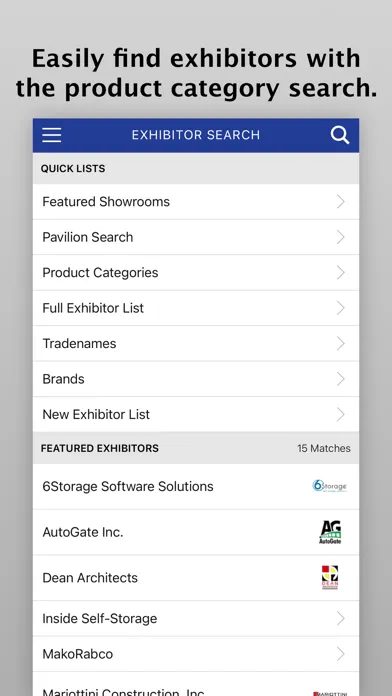Viewport: 392px width, 696px height.
Task: Tap the 6Storage logo icon
Action: pos(329,486)
